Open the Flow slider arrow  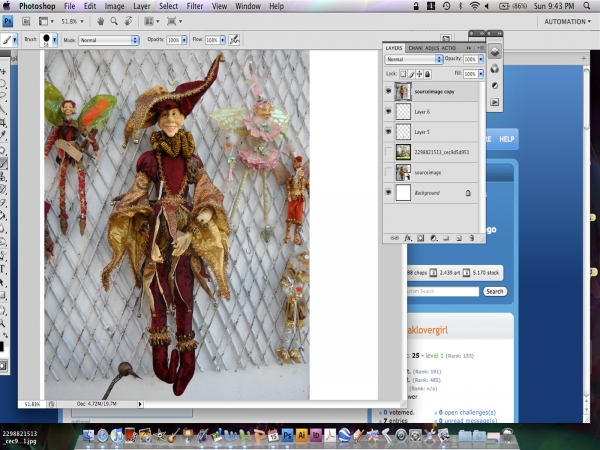(223, 40)
